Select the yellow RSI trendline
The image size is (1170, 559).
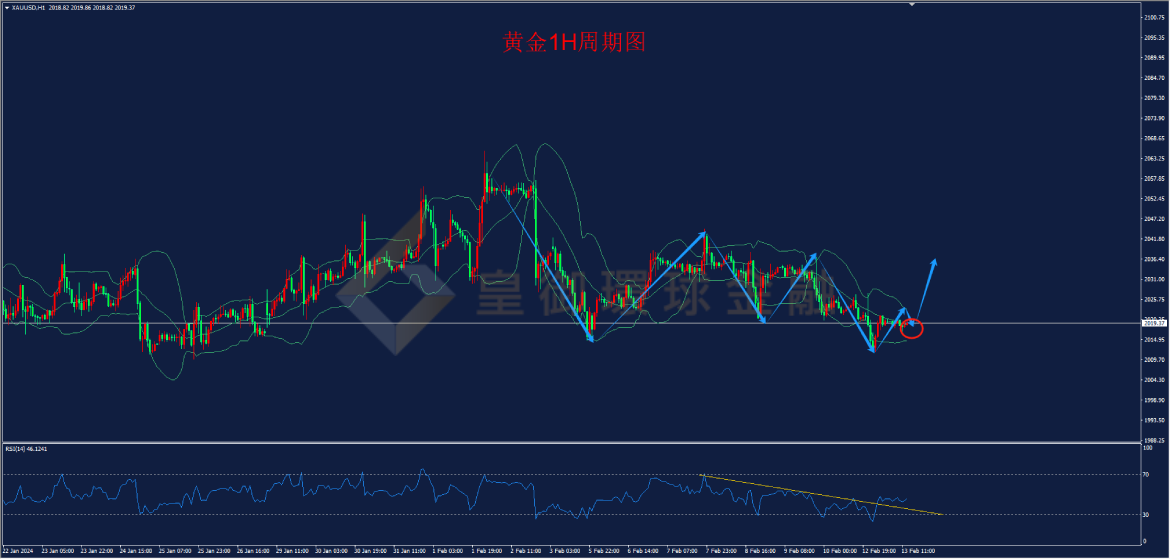click(x=821, y=494)
